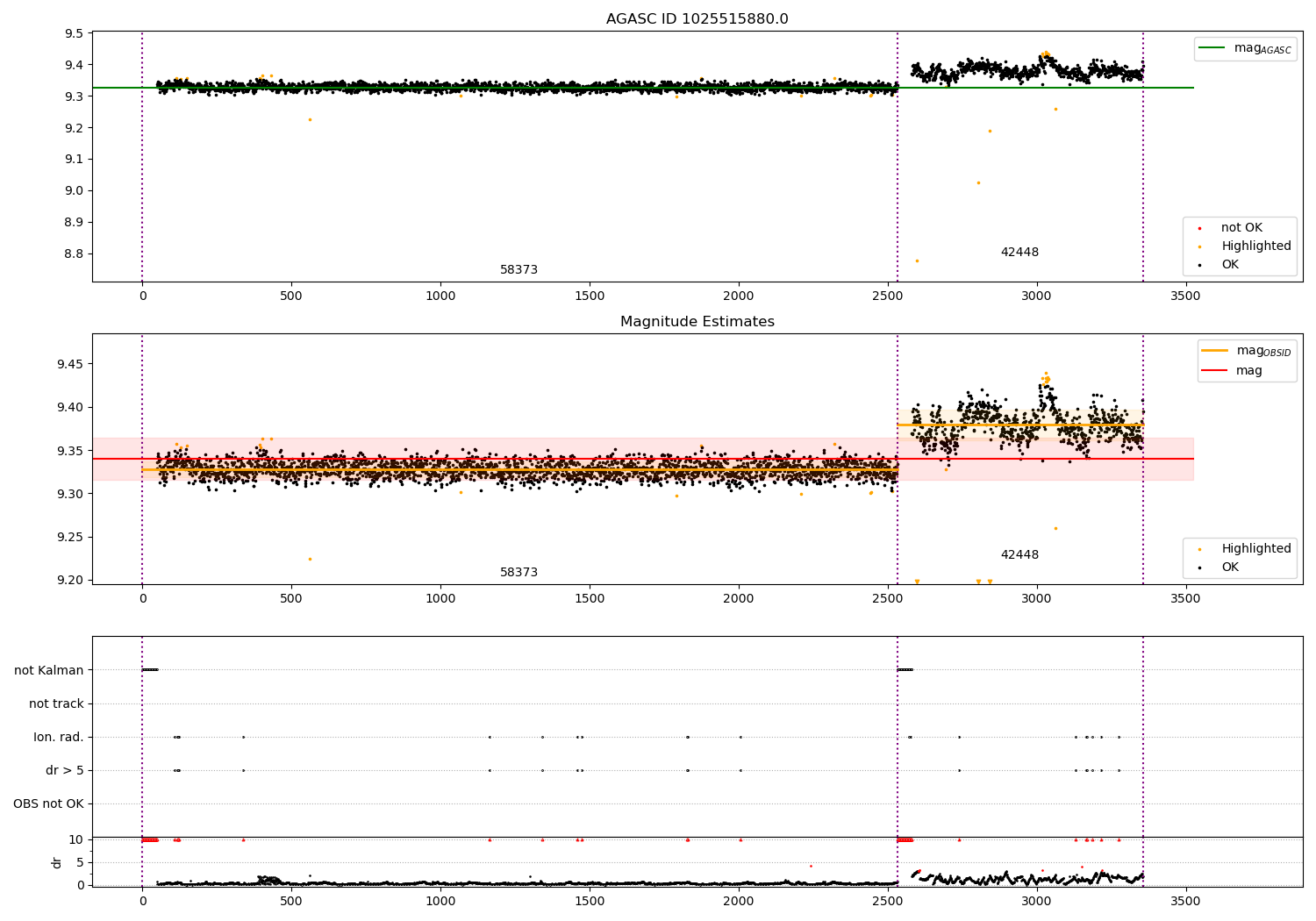Click the 'not Kalman' row label

[x=49, y=670]
